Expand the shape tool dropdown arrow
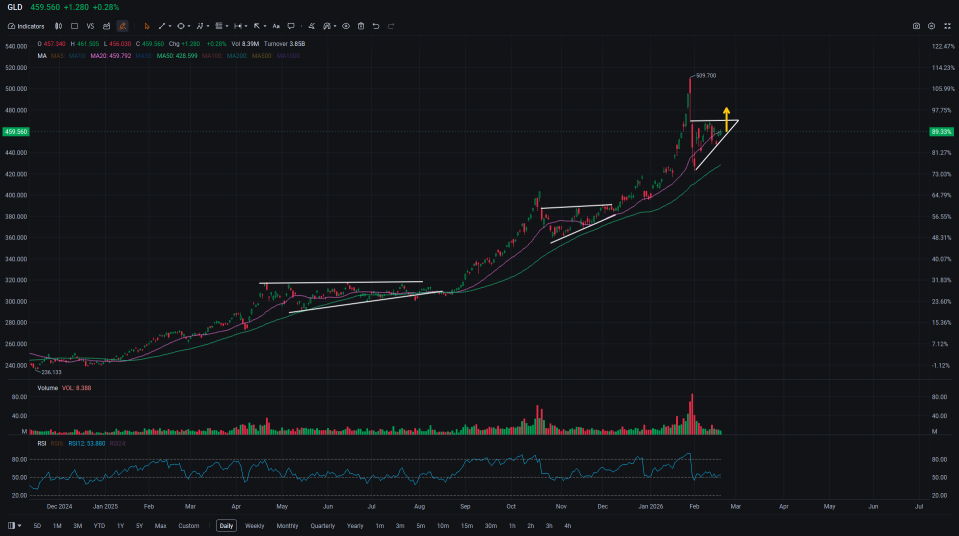The height and width of the screenshot is (536, 959). 188,26
